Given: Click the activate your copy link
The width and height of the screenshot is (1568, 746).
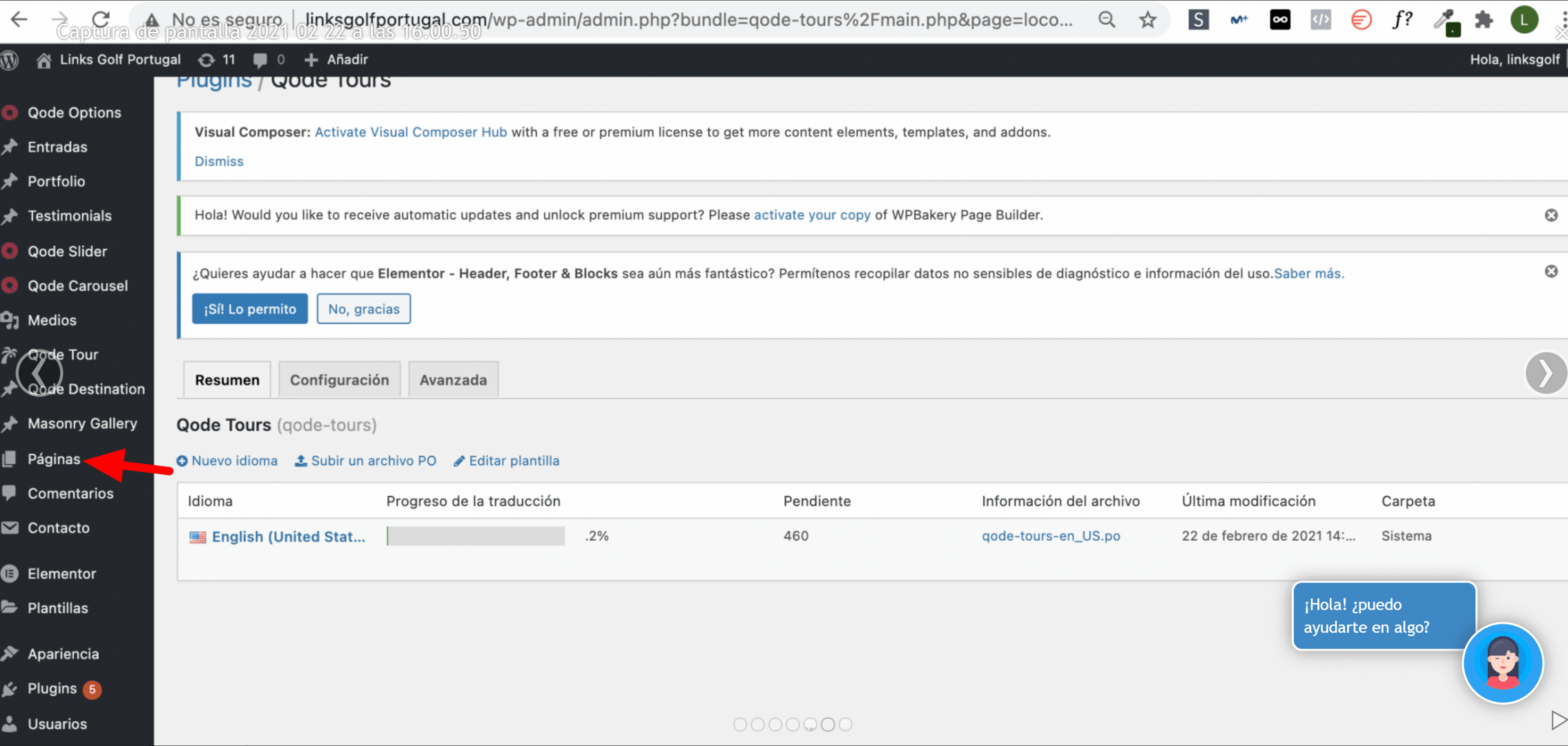Looking at the screenshot, I should [812, 215].
